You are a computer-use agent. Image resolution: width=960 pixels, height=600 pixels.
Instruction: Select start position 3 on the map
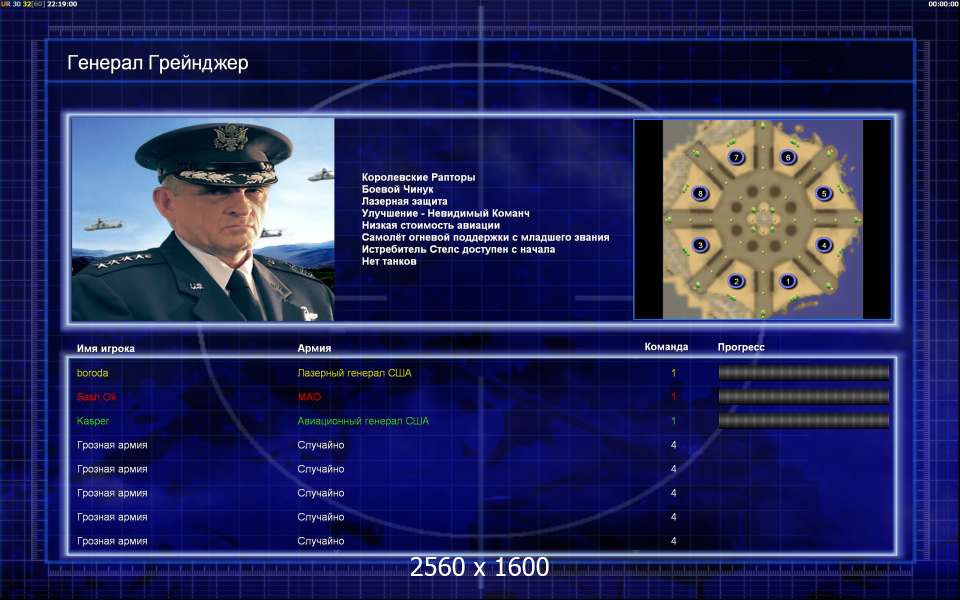pyautogui.click(x=700, y=245)
